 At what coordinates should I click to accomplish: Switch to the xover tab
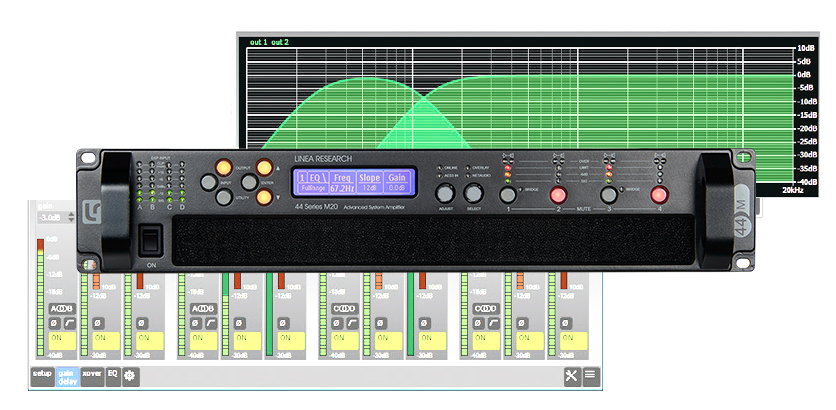click(x=92, y=376)
